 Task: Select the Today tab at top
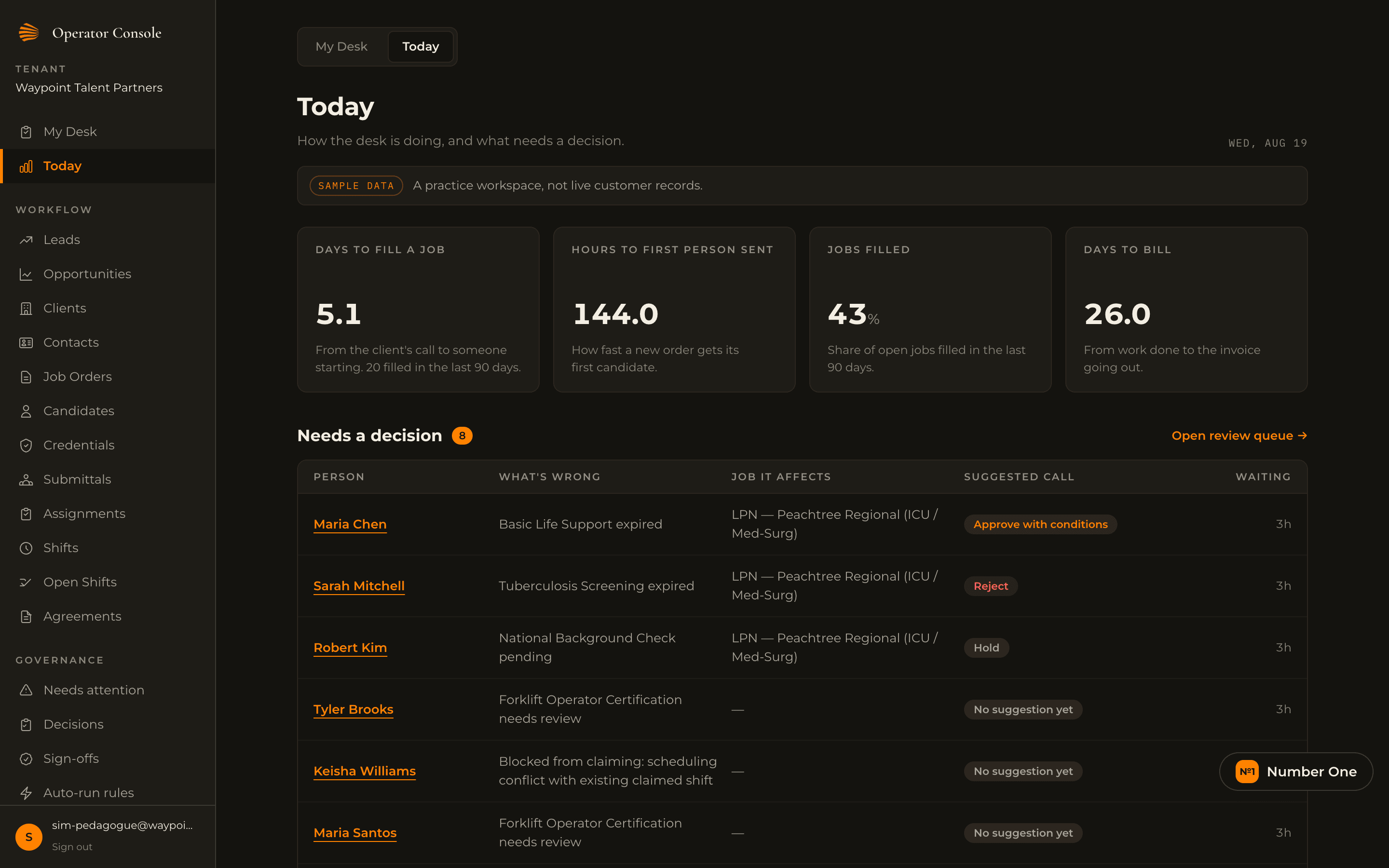click(x=421, y=46)
